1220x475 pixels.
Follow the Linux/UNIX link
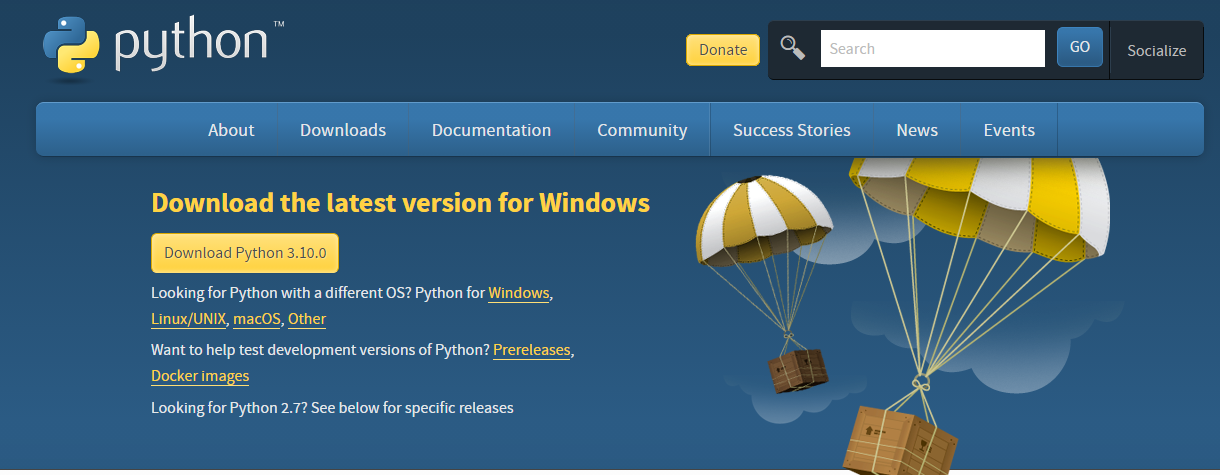coord(189,319)
